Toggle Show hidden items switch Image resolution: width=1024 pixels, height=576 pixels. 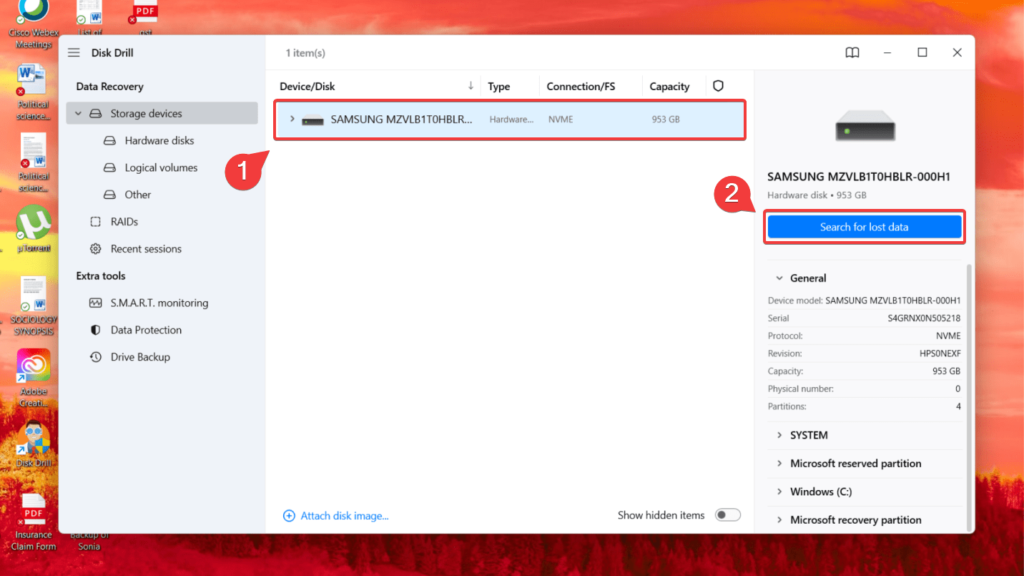728,515
